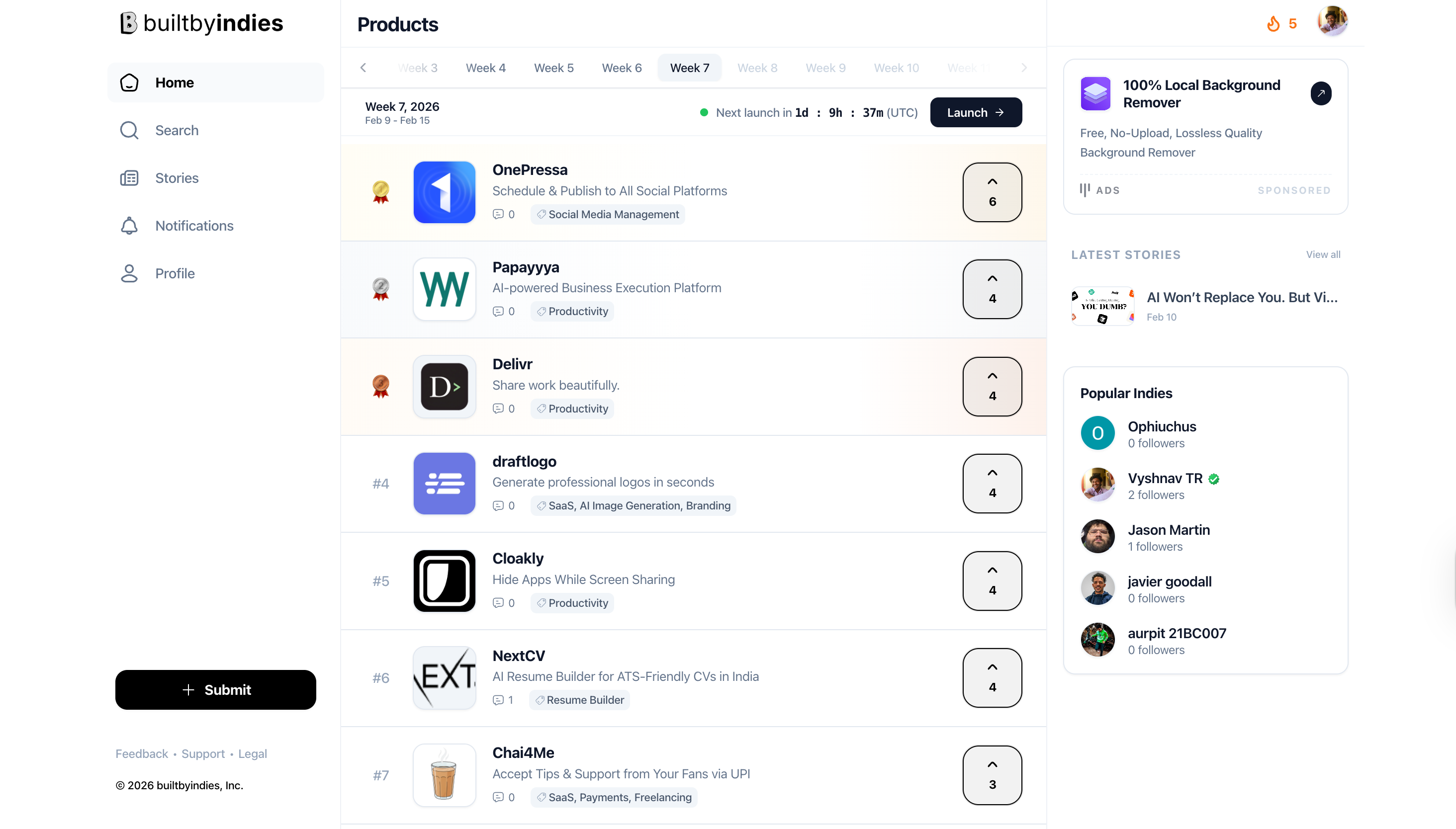
Task: Select the Search icon in sidebar
Action: pyautogui.click(x=129, y=130)
